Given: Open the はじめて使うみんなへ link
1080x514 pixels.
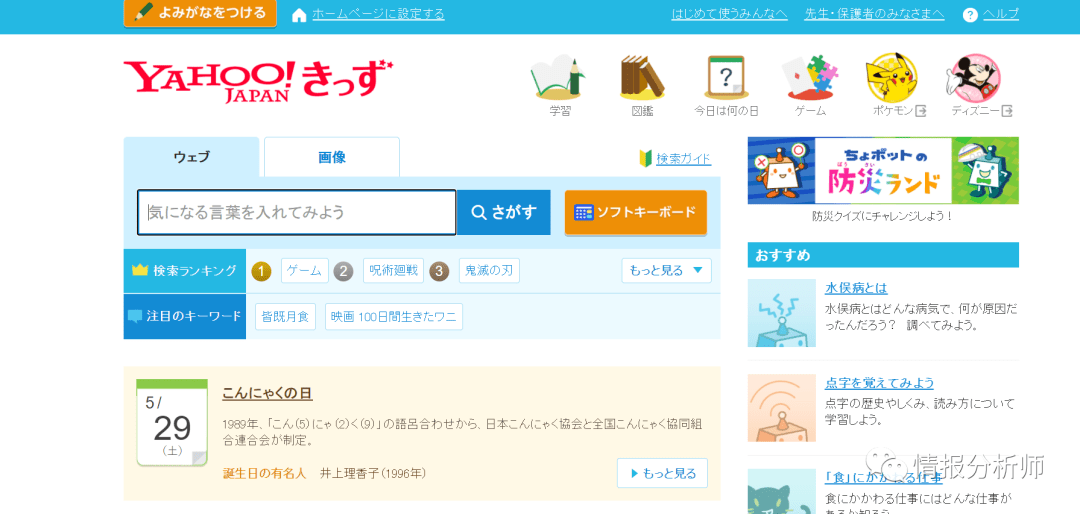Looking at the screenshot, I should [x=729, y=14].
